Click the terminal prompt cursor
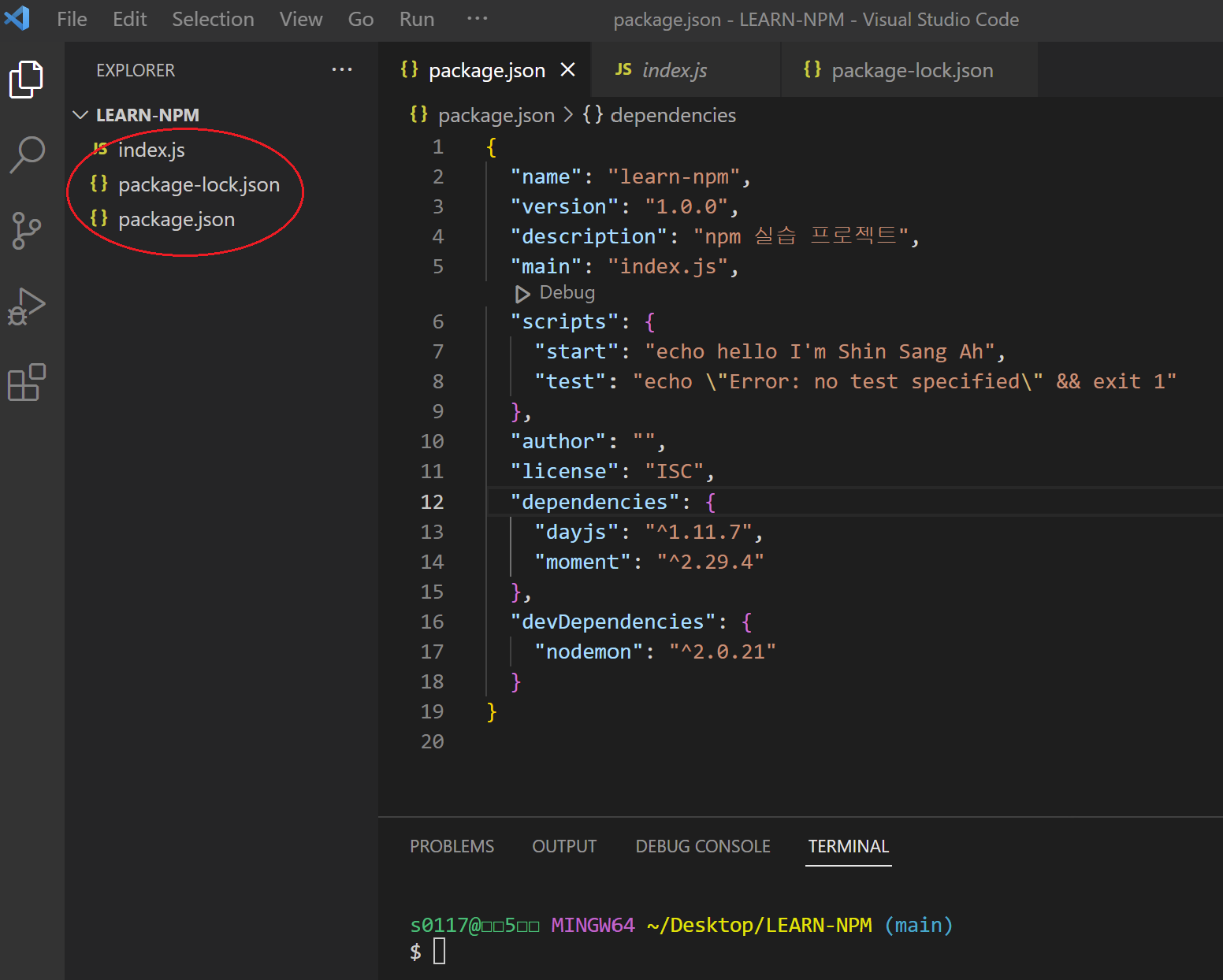 point(439,952)
